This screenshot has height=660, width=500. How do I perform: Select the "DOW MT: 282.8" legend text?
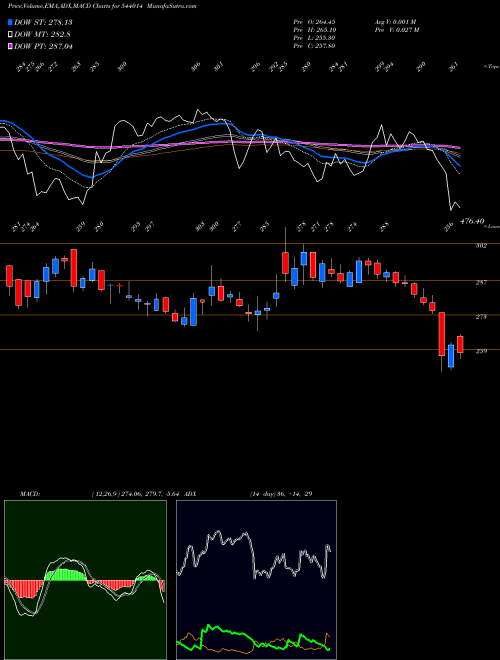tap(42, 34)
